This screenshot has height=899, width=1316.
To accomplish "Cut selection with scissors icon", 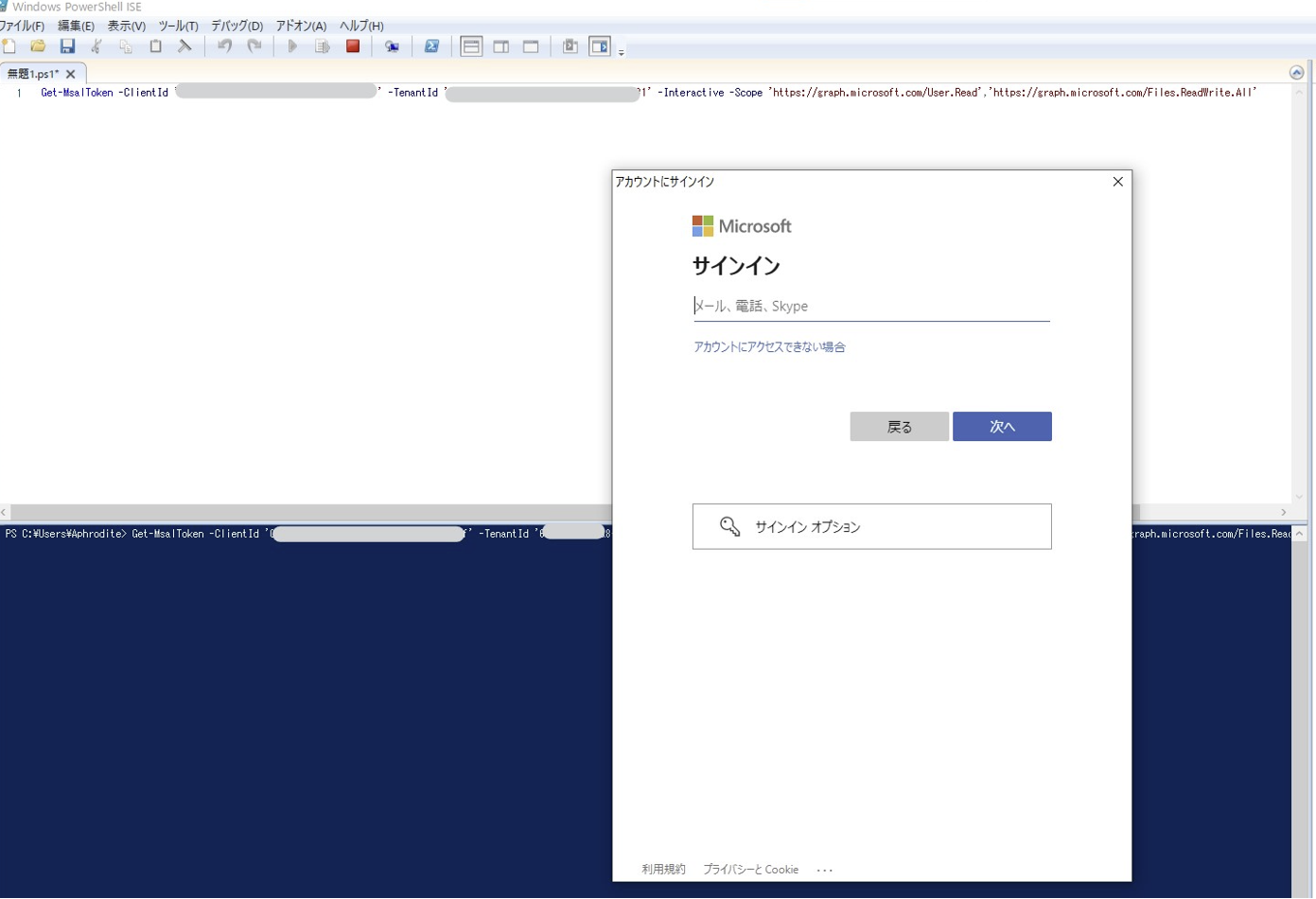I will pyautogui.click(x=97, y=46).
